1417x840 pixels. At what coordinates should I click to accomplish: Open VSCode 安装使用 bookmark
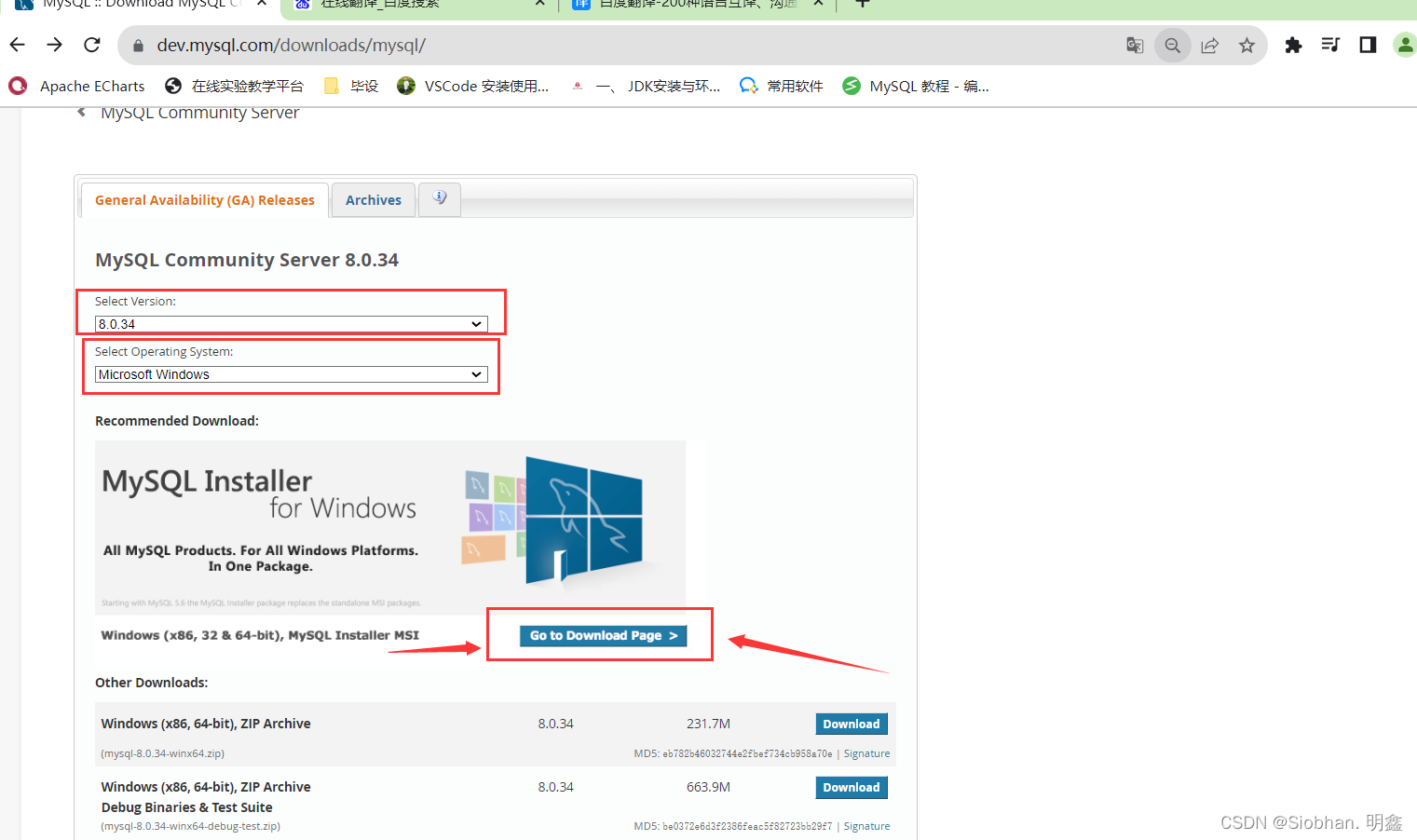coord(473,86)
